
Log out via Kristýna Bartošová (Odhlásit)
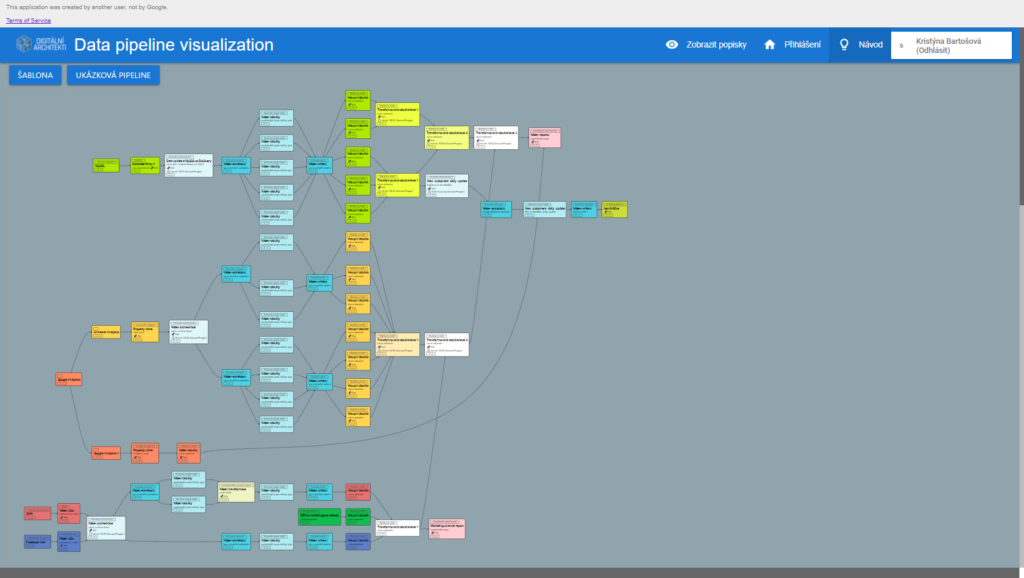[x=951, y=46]
